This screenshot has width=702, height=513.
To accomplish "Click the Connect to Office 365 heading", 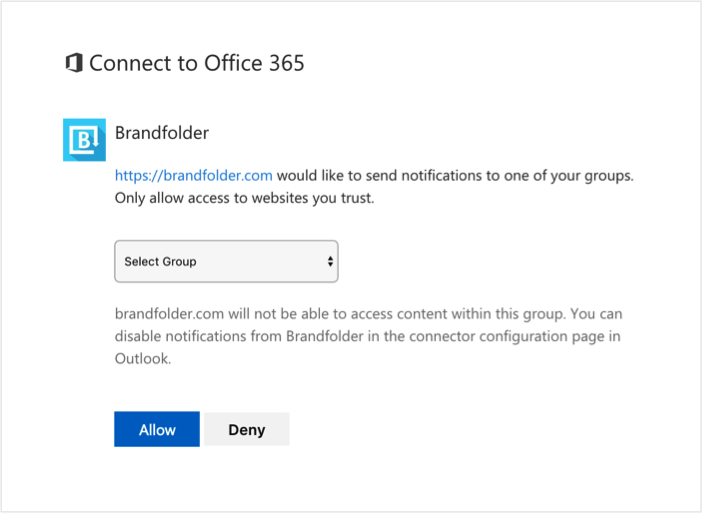I will tap(197, 63).
